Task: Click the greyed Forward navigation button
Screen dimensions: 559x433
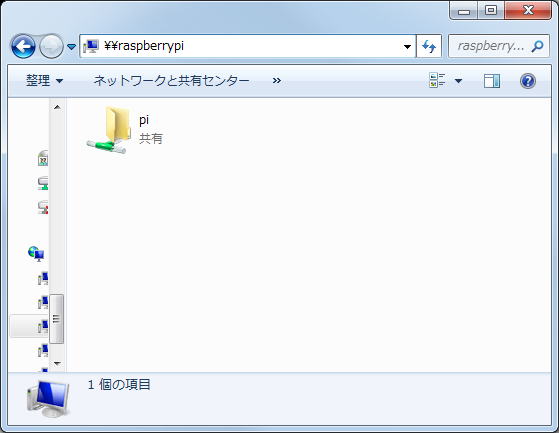Action: coord(51,46)
